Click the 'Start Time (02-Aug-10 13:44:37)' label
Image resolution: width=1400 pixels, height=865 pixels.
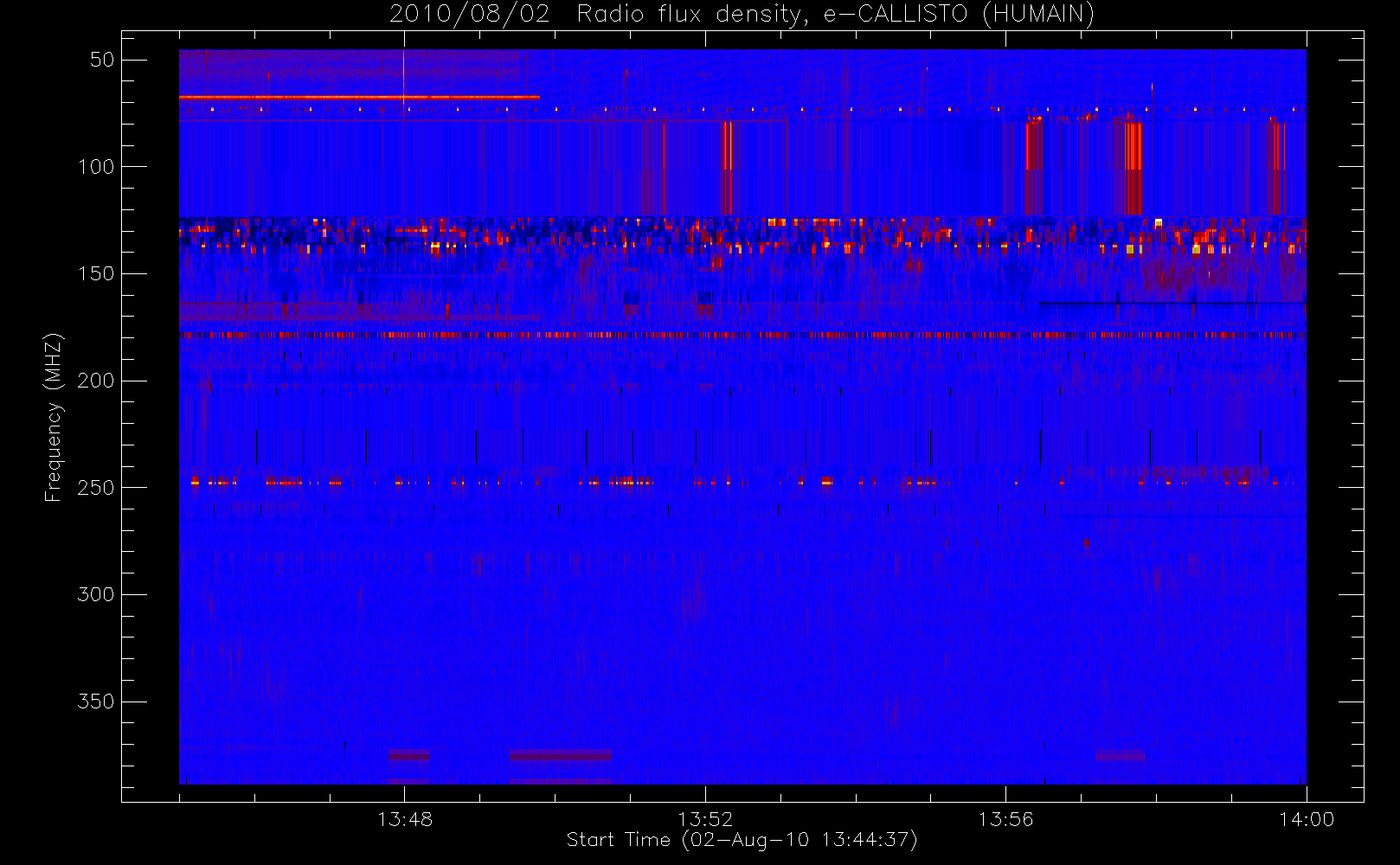742,840
